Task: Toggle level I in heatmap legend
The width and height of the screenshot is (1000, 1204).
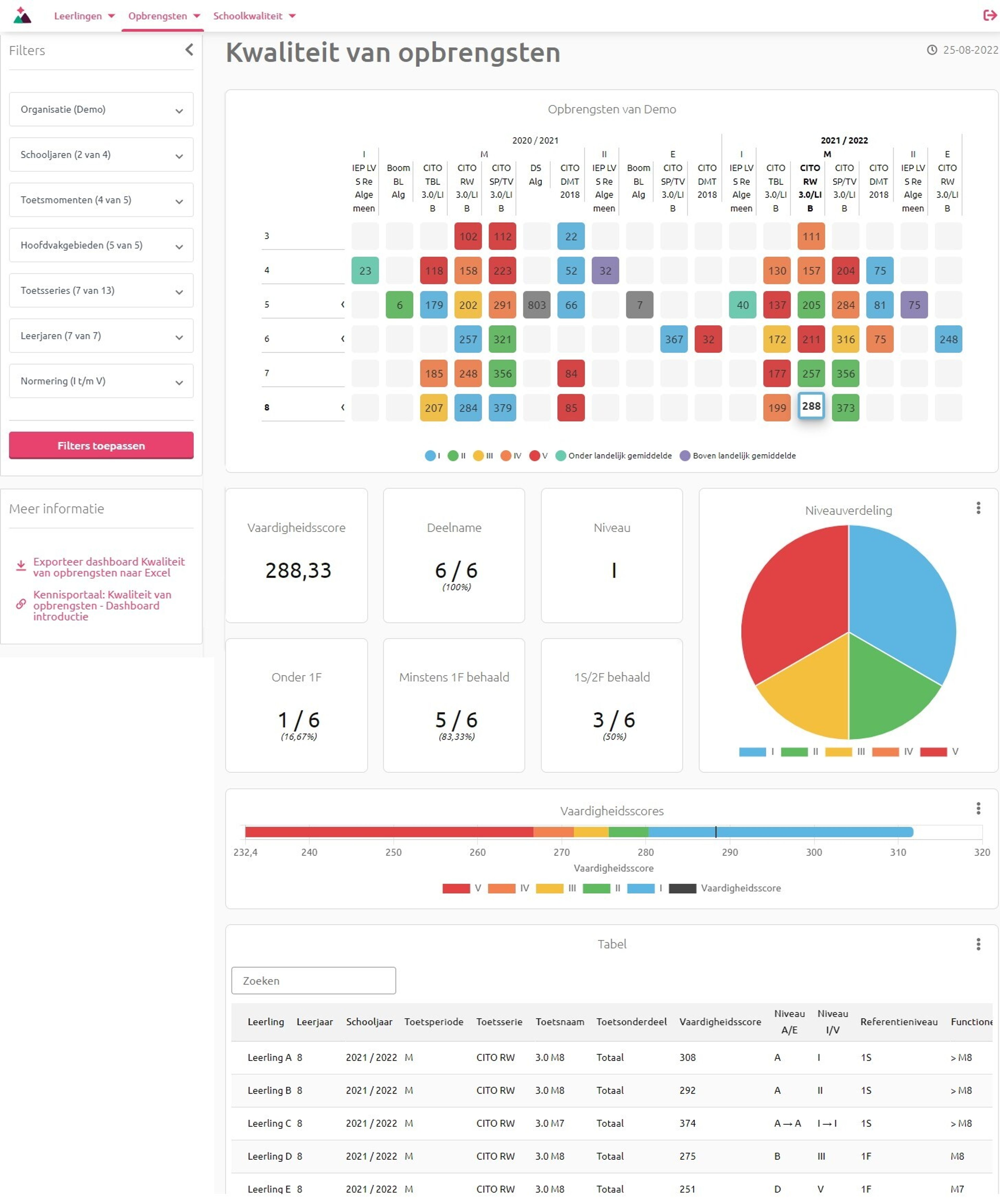Action: click(x=431, y=456)
